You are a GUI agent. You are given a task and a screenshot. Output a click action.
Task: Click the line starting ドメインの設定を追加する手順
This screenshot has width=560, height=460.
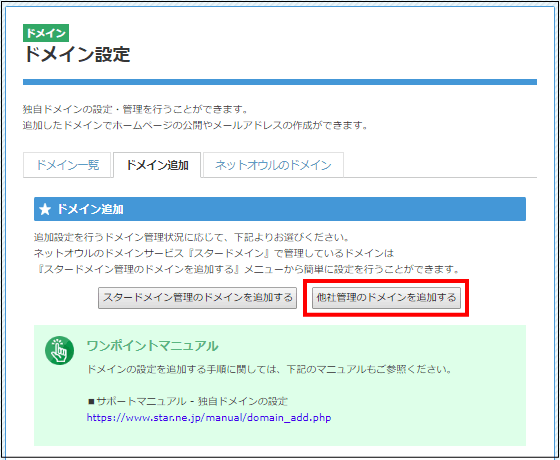(270, 369)
